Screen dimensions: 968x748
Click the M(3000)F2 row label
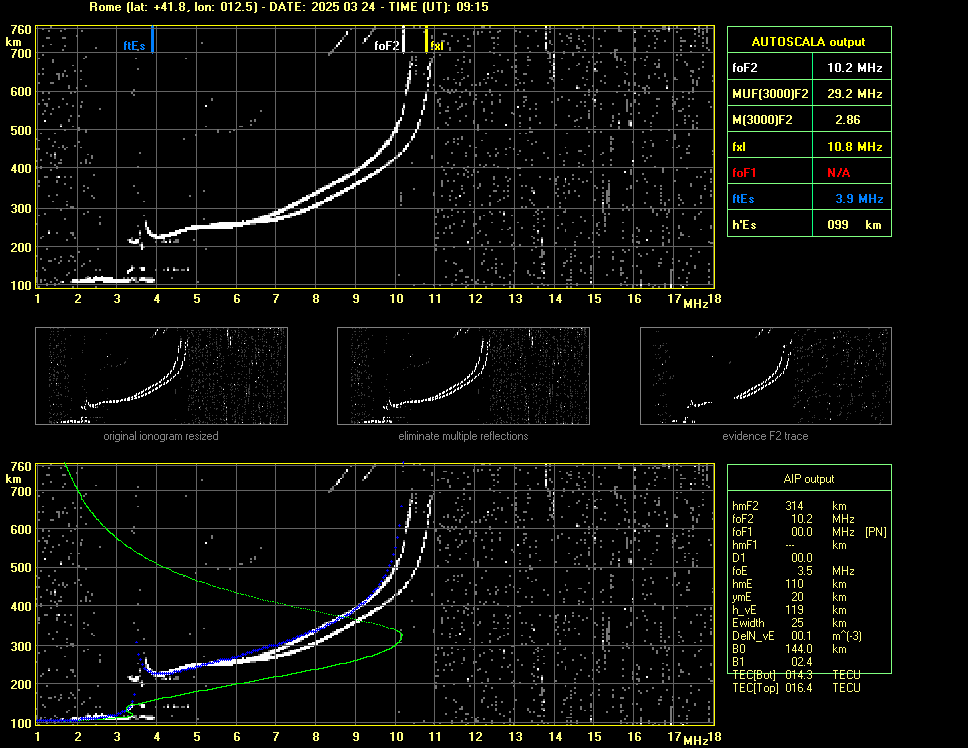point(762,120)
